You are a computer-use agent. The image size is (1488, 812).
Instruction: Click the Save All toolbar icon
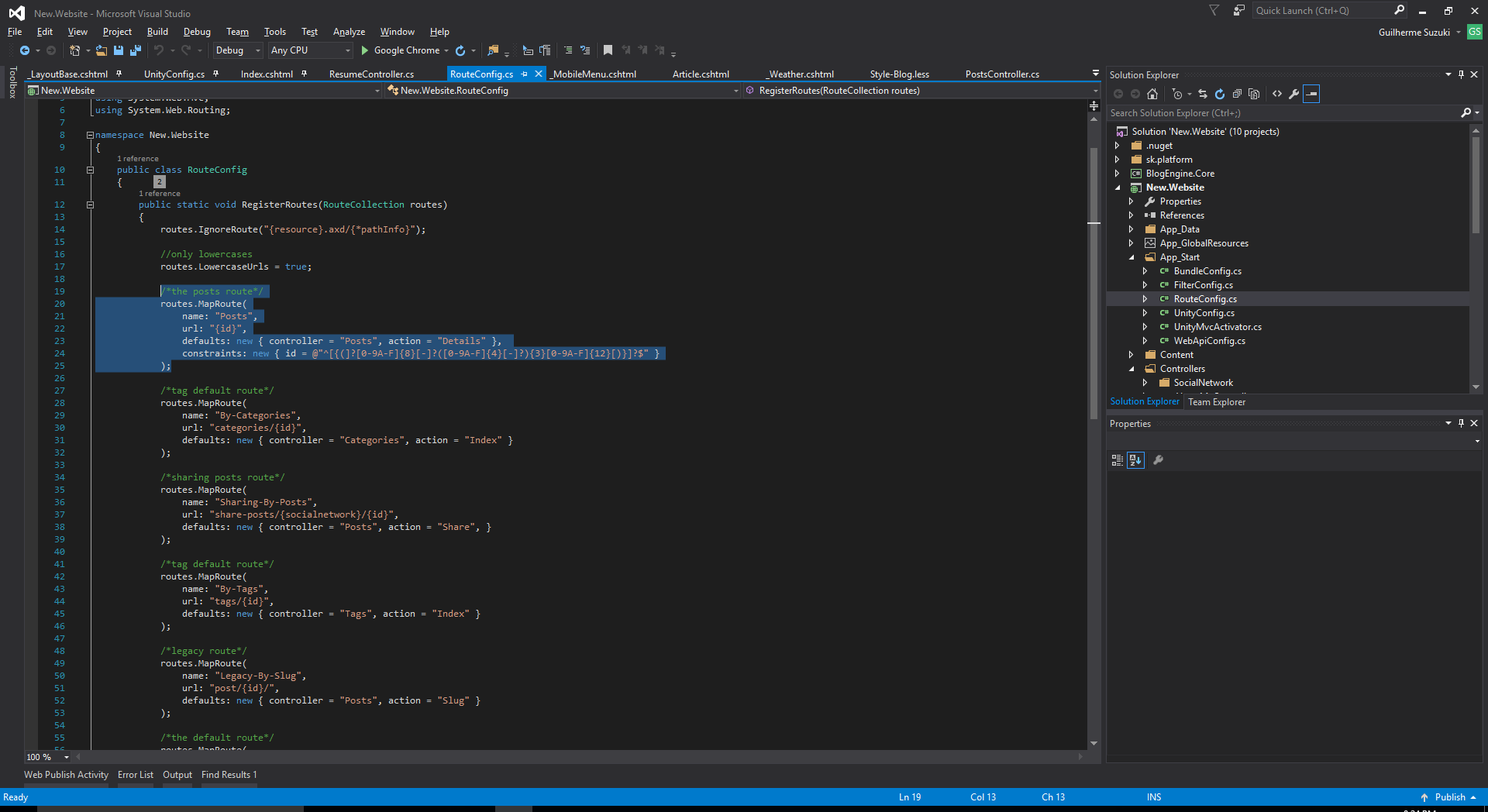coord(136,50)
